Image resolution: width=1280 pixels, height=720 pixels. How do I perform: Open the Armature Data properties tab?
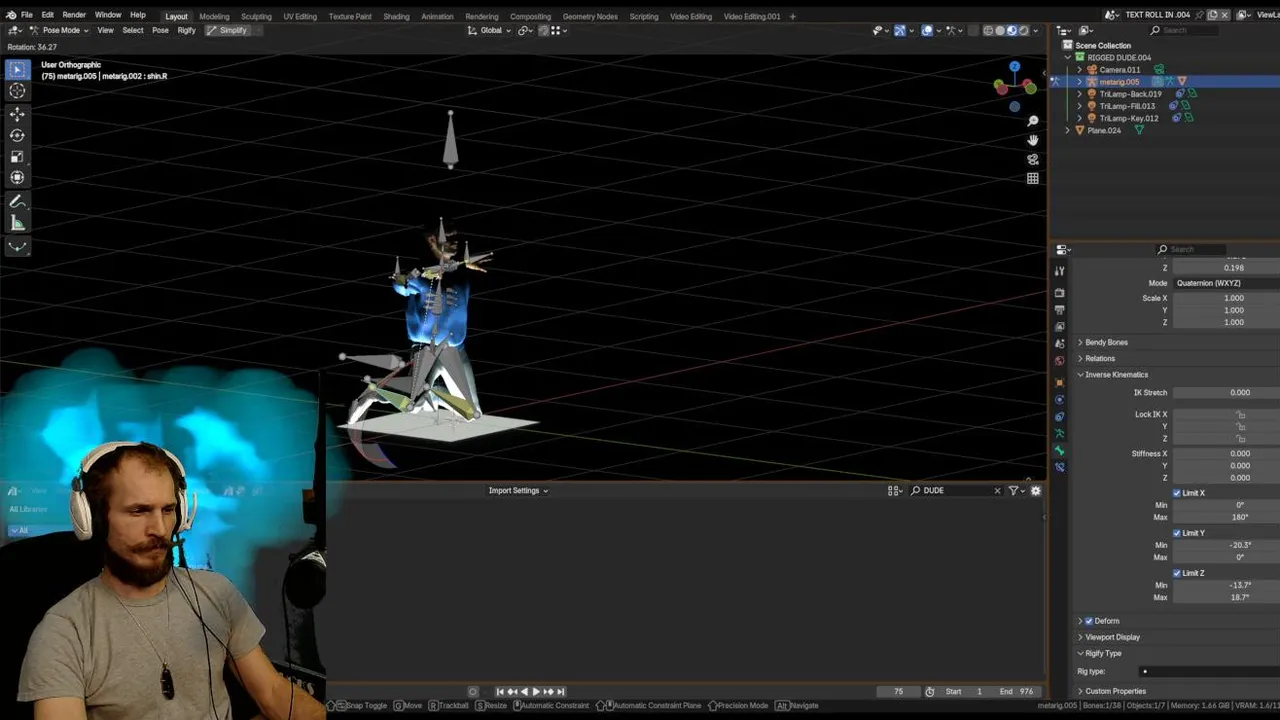point(1060,433)
